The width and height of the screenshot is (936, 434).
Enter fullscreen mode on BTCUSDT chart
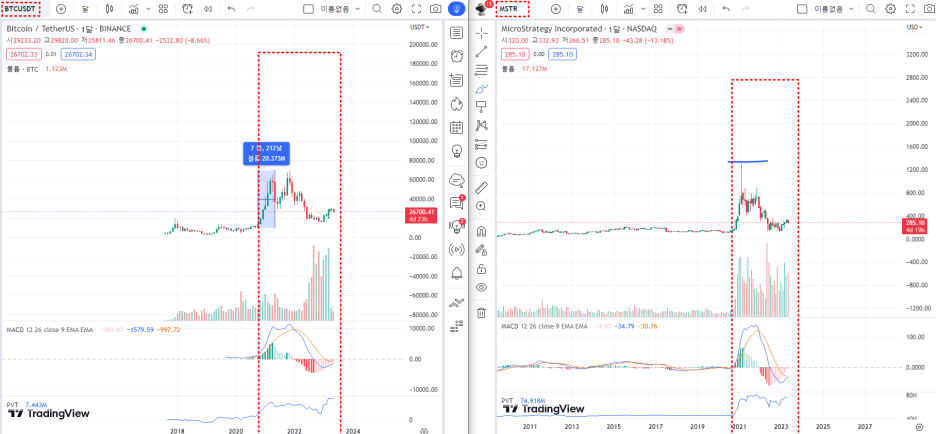[417, 9]
